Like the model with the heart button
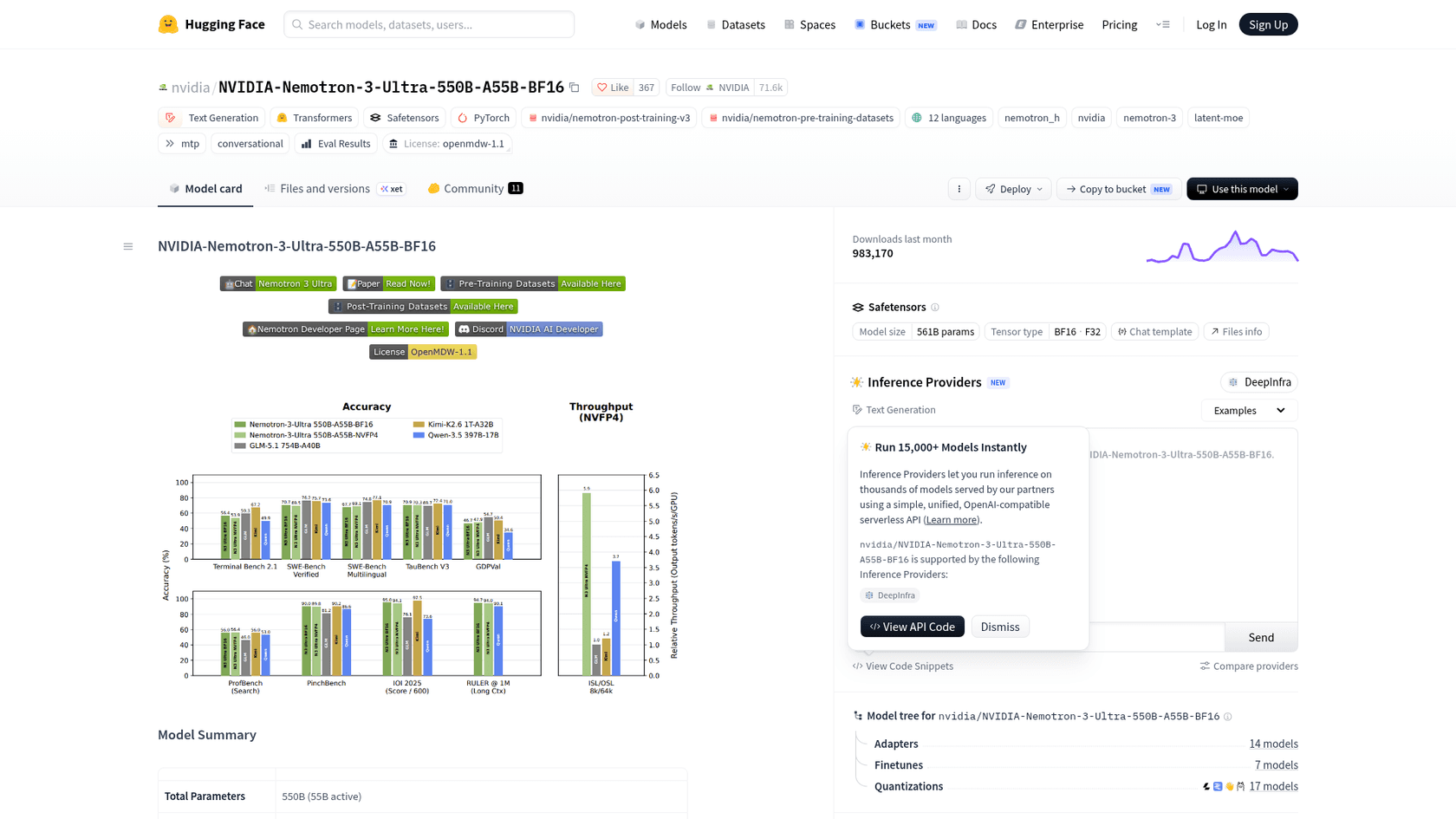1456x819 pixels. click(614, 88)
